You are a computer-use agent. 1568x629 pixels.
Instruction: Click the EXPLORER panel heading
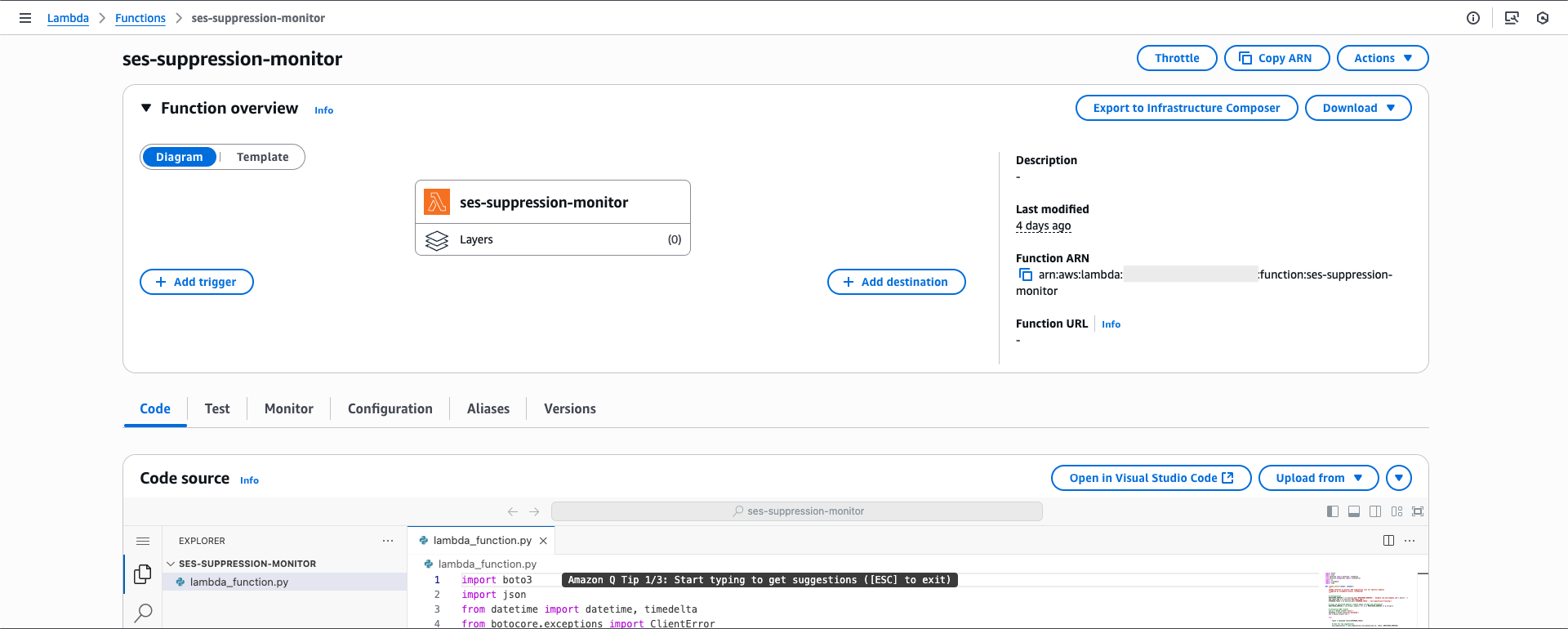pos(202,541)
